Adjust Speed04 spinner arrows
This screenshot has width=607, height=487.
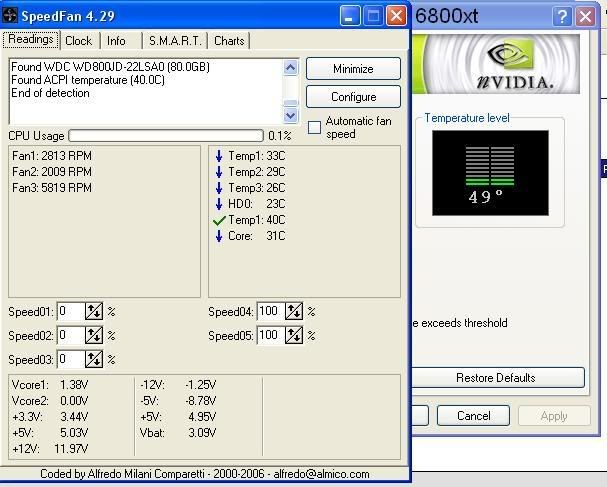294,311
